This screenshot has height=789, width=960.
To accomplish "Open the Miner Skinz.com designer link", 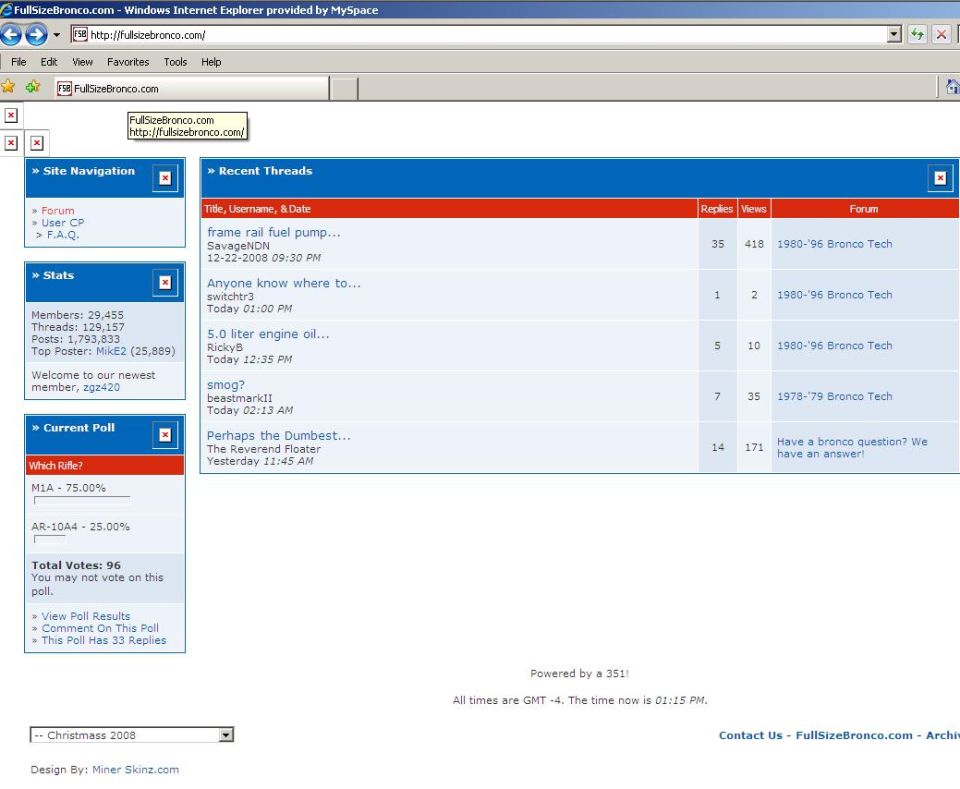I will tap(135, 770).
